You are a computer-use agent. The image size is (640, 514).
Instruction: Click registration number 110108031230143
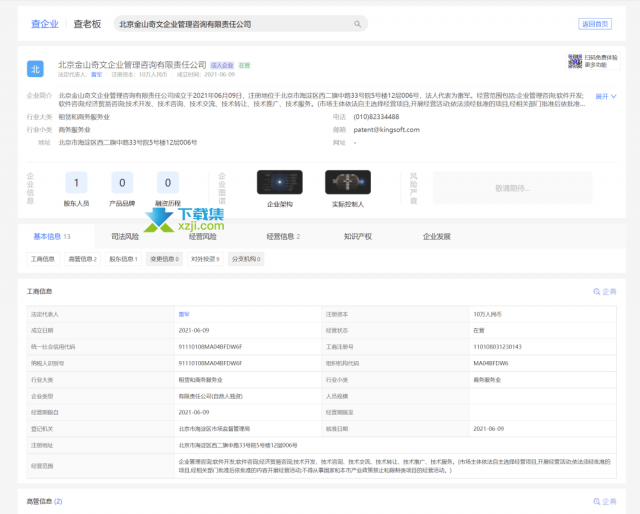(497, 347)
